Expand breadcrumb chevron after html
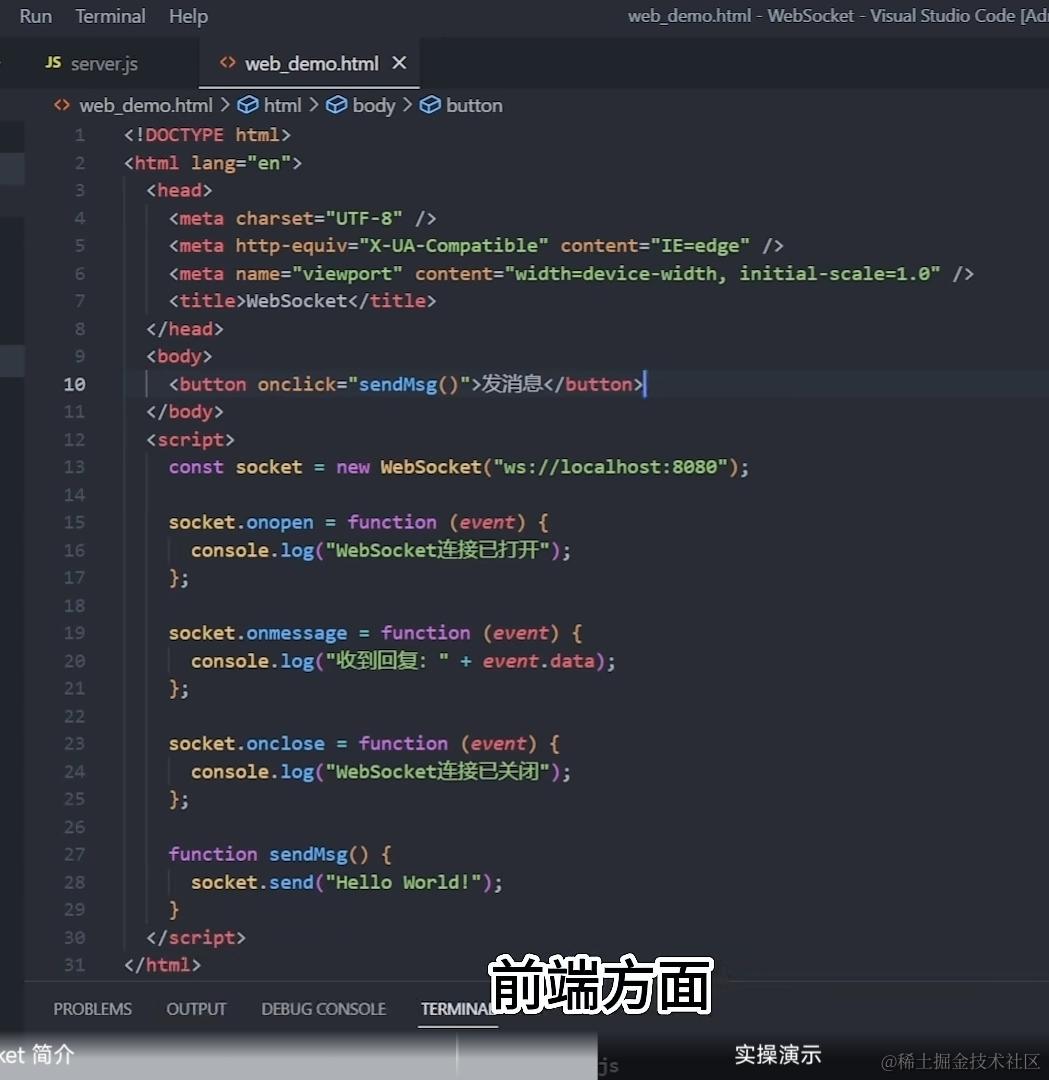 tap(313, 105)
